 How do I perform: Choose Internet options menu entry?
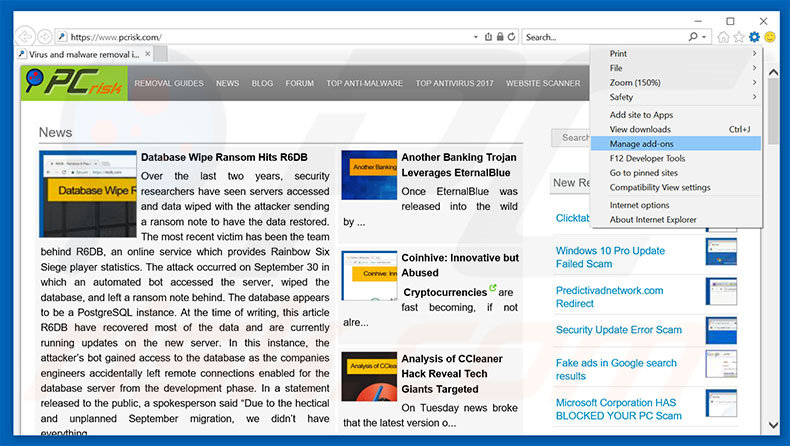640,205
